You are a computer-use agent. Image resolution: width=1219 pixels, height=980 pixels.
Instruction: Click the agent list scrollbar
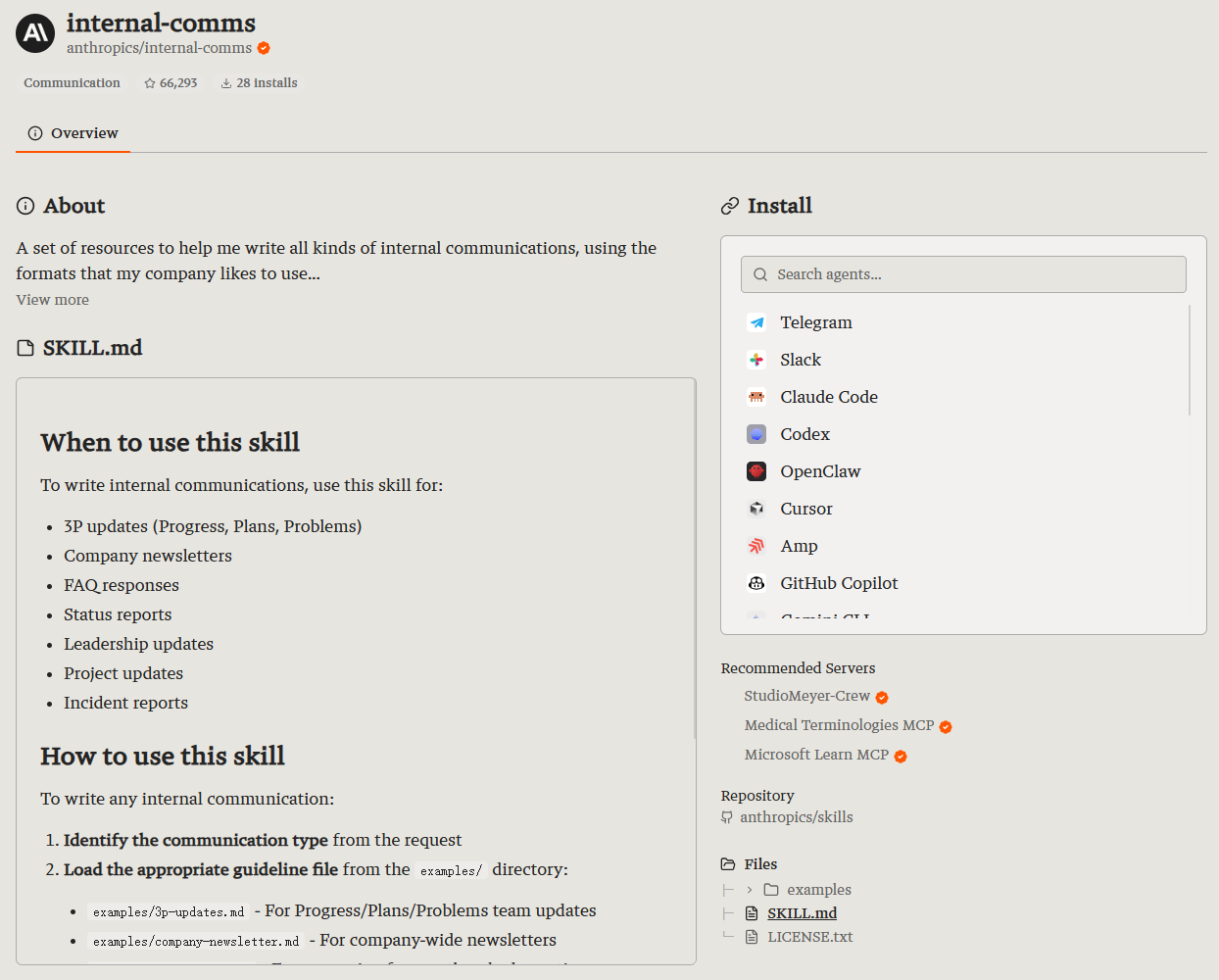pyautogui.click(x=1190, y=360)
